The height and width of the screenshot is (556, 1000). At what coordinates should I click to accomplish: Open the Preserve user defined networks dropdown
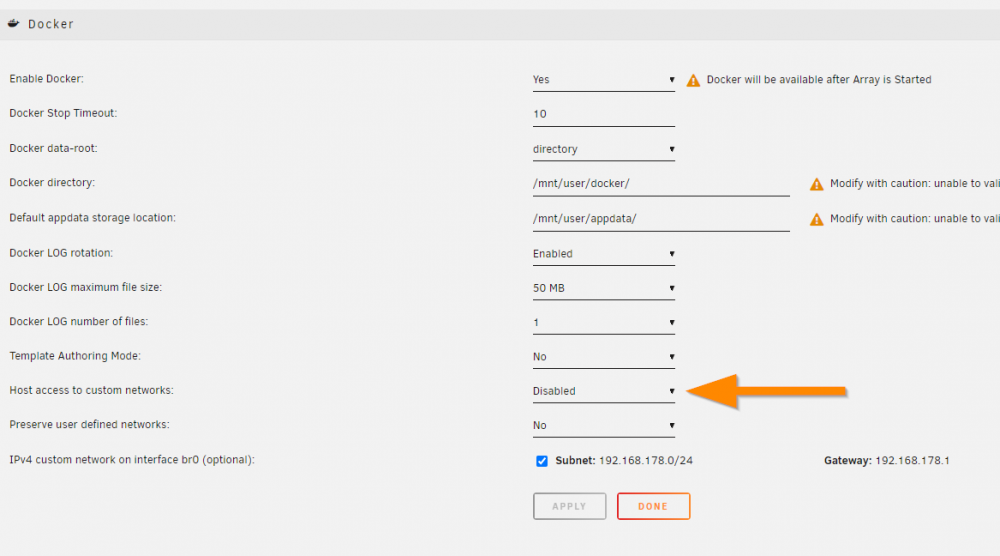pos(603,425)
